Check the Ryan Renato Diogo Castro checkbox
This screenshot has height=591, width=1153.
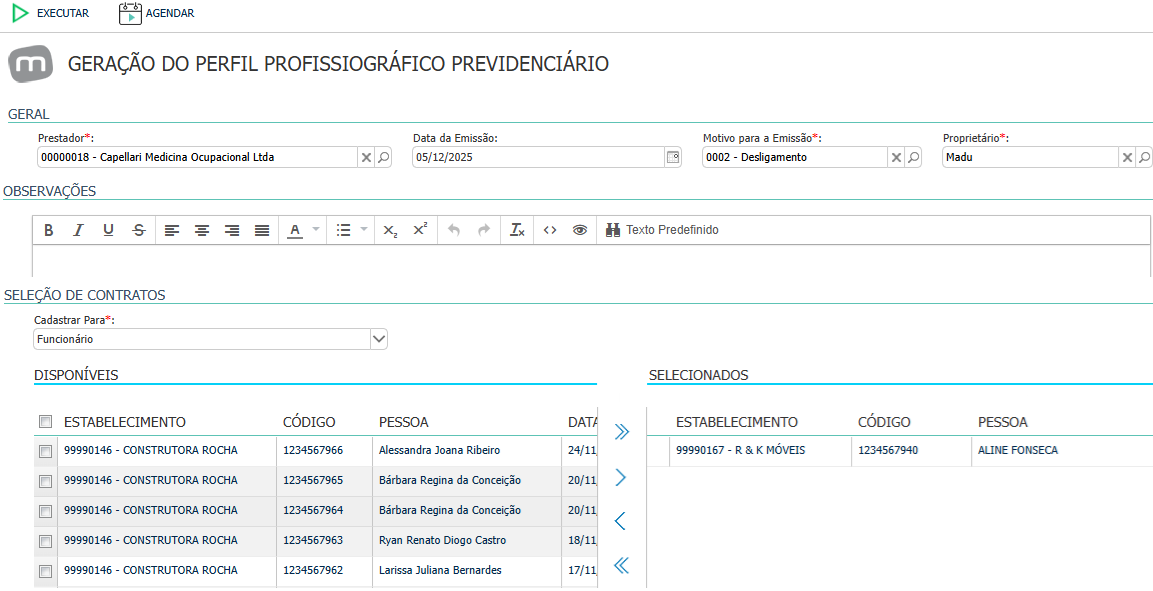[46, 541]
